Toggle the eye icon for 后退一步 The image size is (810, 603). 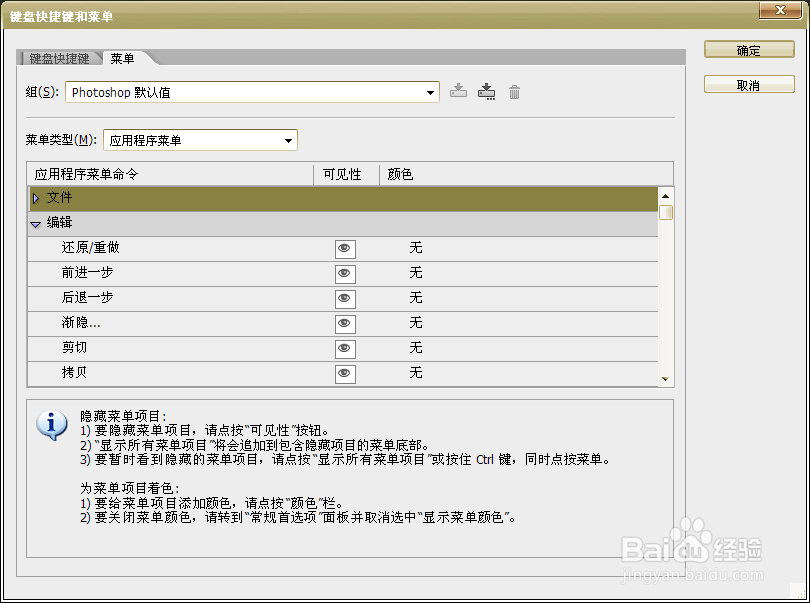click(x=344, y=298)
